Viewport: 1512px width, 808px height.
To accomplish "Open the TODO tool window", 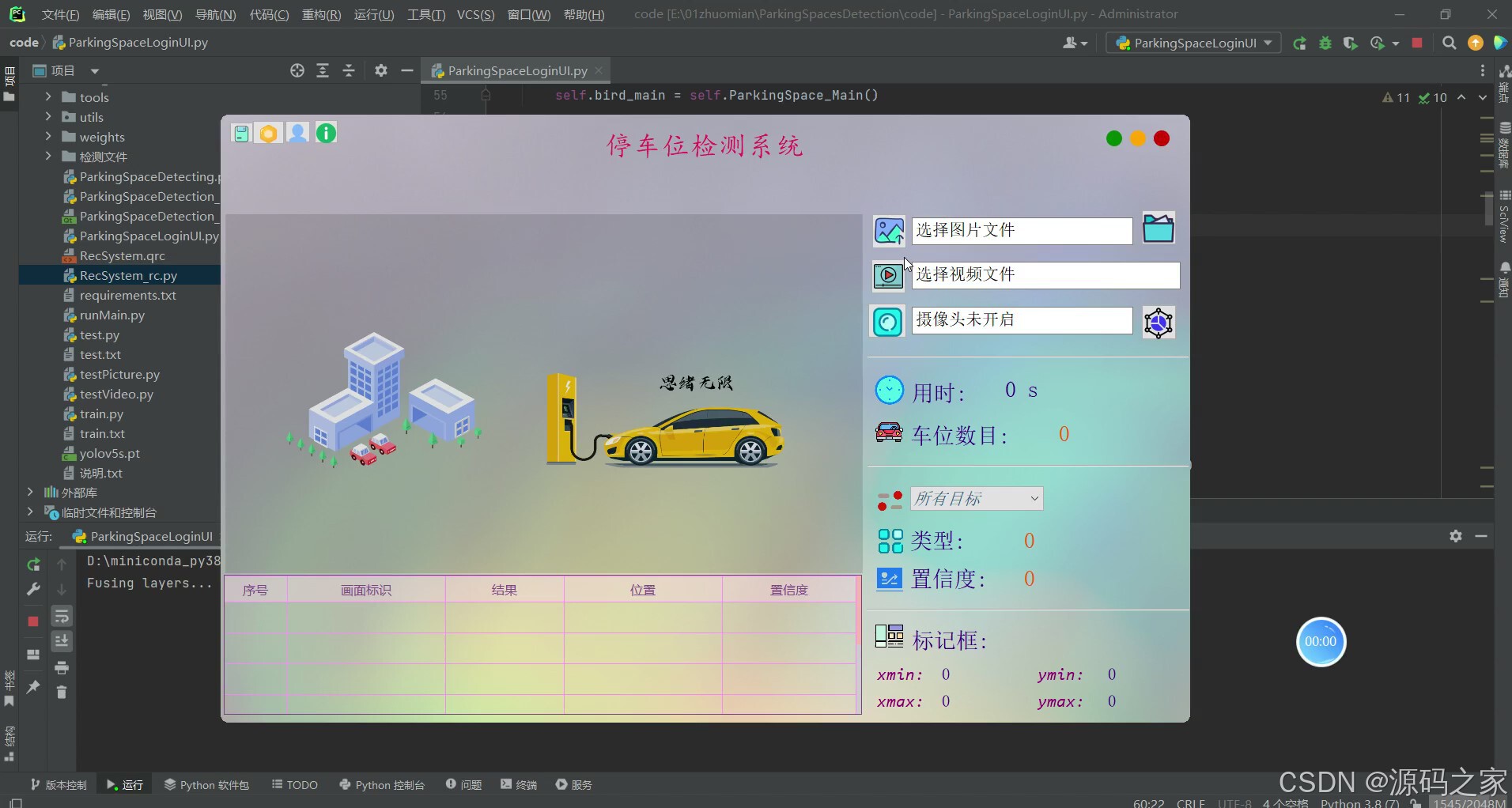I will coord(294,784).
